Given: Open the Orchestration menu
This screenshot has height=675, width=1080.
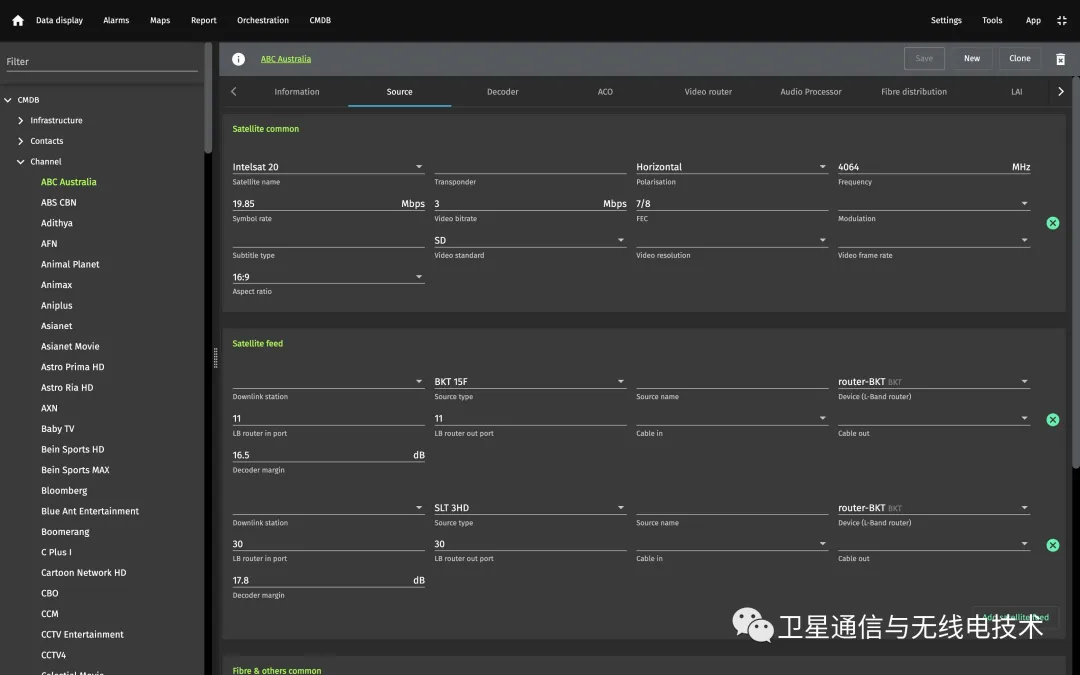Looking at the screenshot, I should point(263,21).
